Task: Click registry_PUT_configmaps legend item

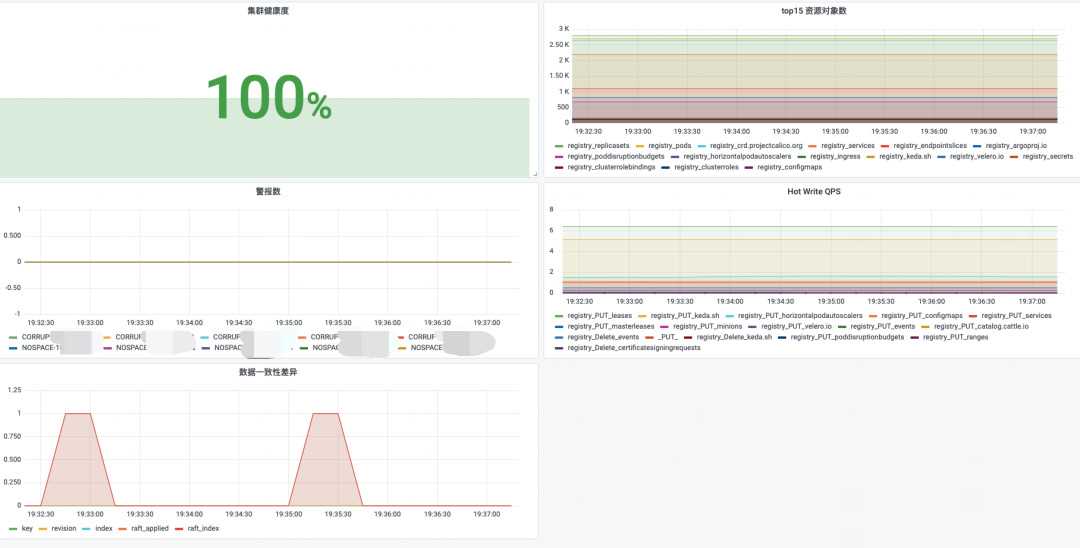Action: pyautogui.click(x=917, y=315)
